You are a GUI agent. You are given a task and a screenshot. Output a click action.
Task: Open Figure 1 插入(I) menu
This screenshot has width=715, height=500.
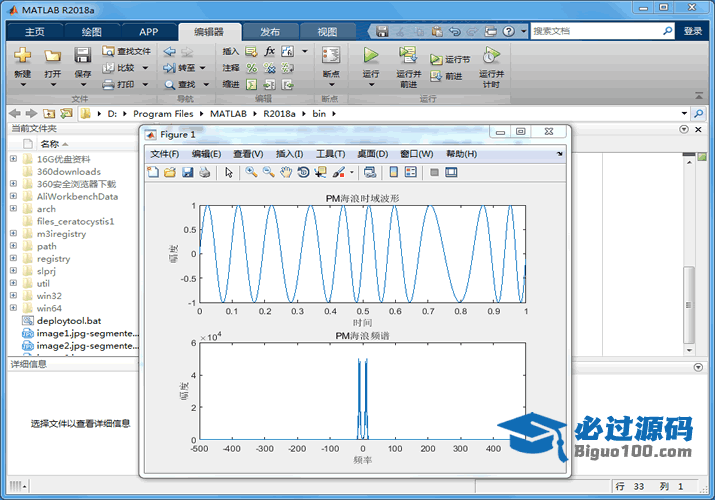[290, 154]
